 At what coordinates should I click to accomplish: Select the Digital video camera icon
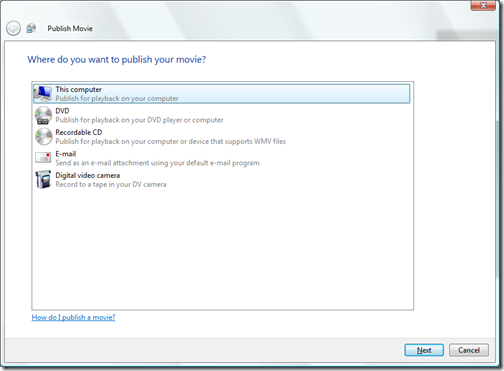pyautogui.click(x=43, y=179)
